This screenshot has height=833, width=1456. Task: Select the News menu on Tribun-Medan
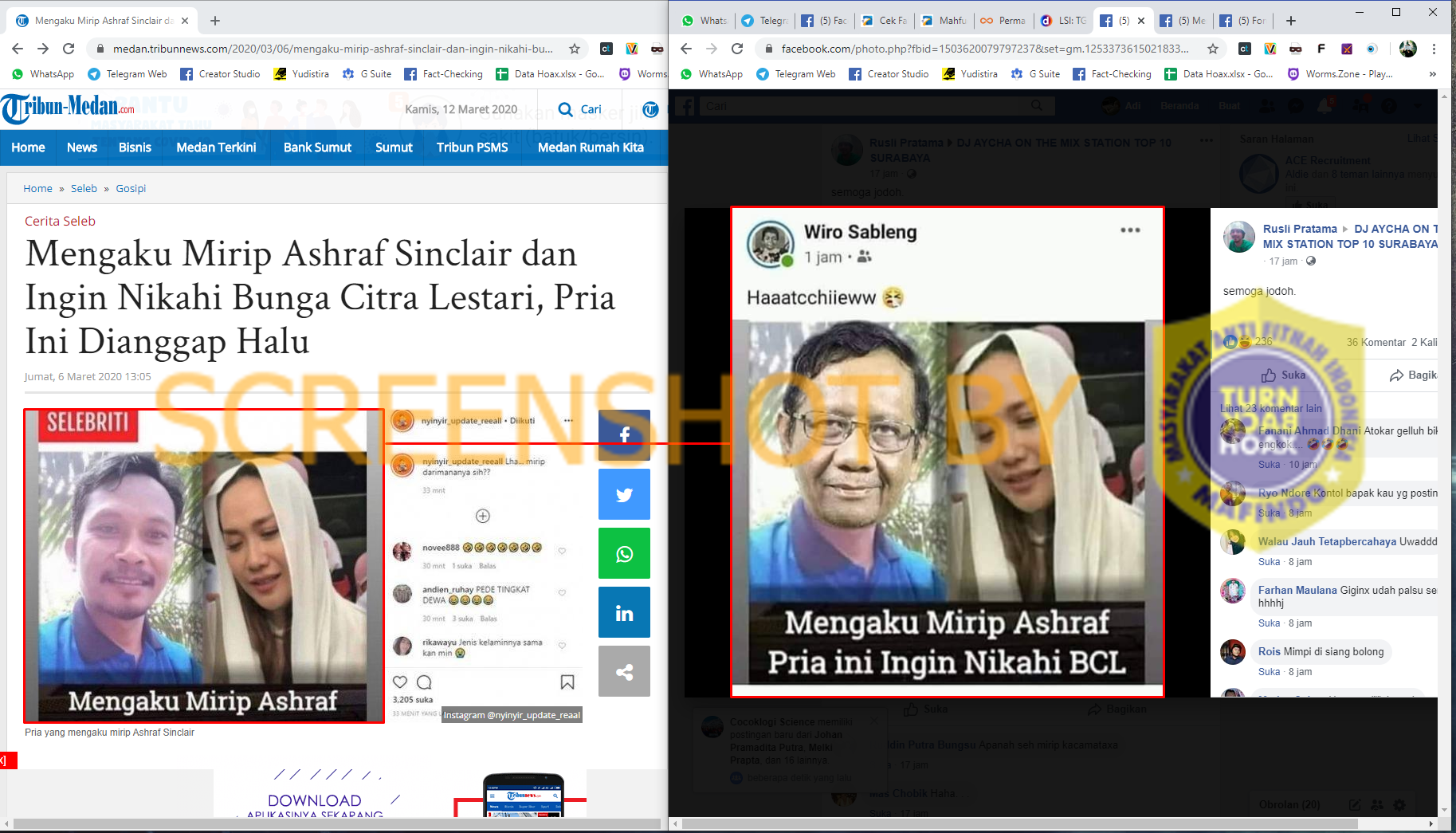tap(82, 147)
